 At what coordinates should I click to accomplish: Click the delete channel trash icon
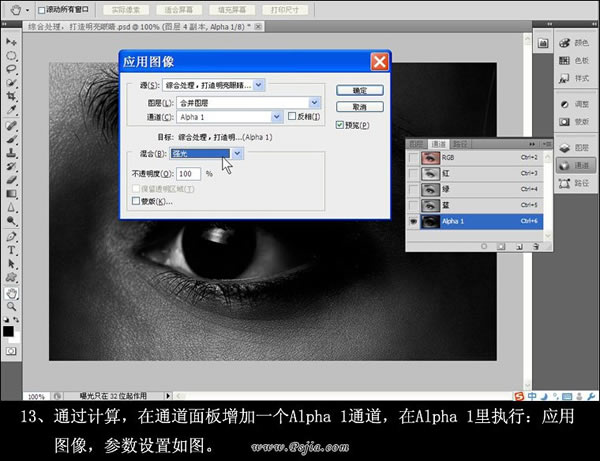click(536, 247)
